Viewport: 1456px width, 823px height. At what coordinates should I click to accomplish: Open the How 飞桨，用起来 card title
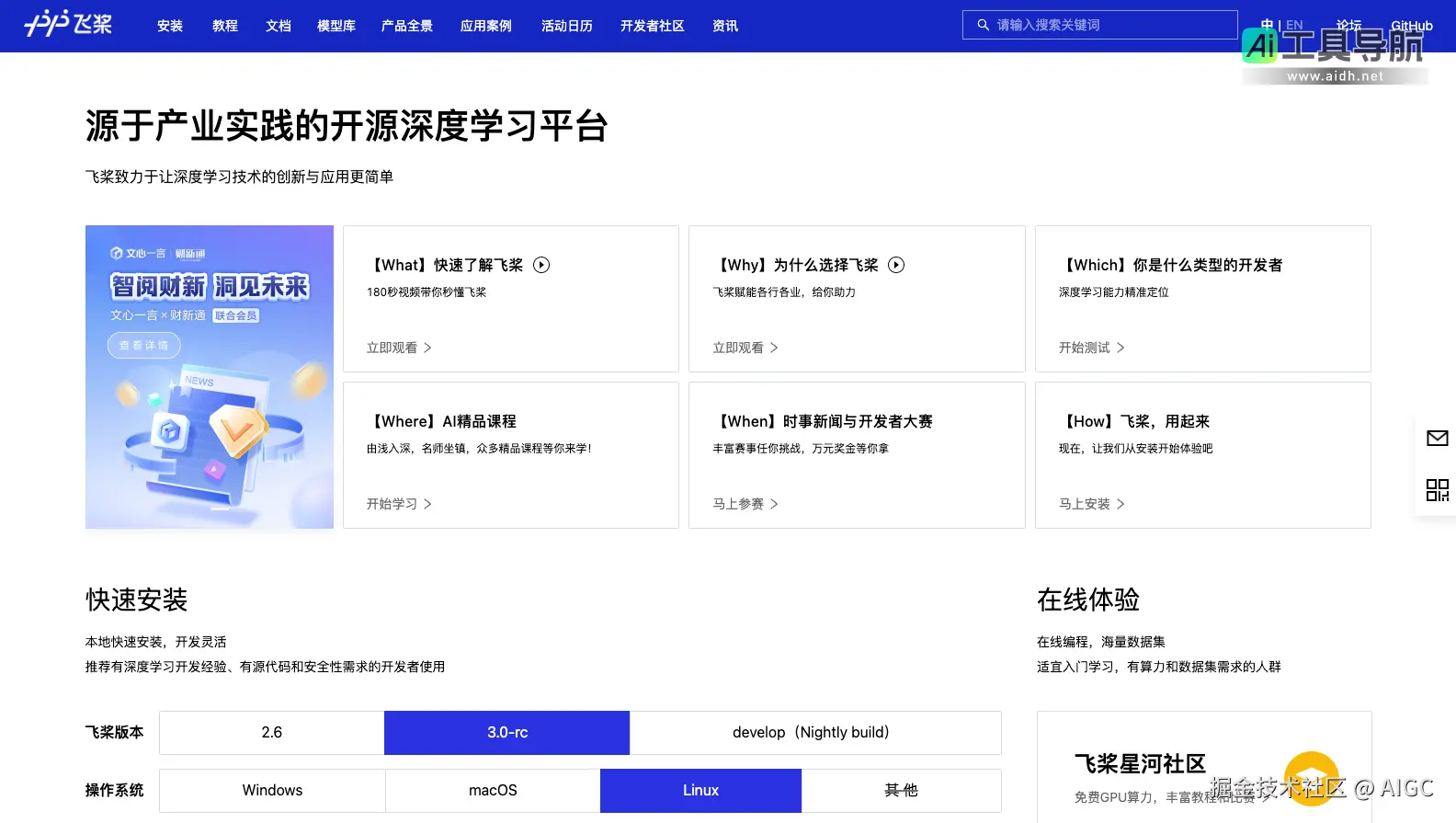pyautogui.click(x=1134, y=421)
